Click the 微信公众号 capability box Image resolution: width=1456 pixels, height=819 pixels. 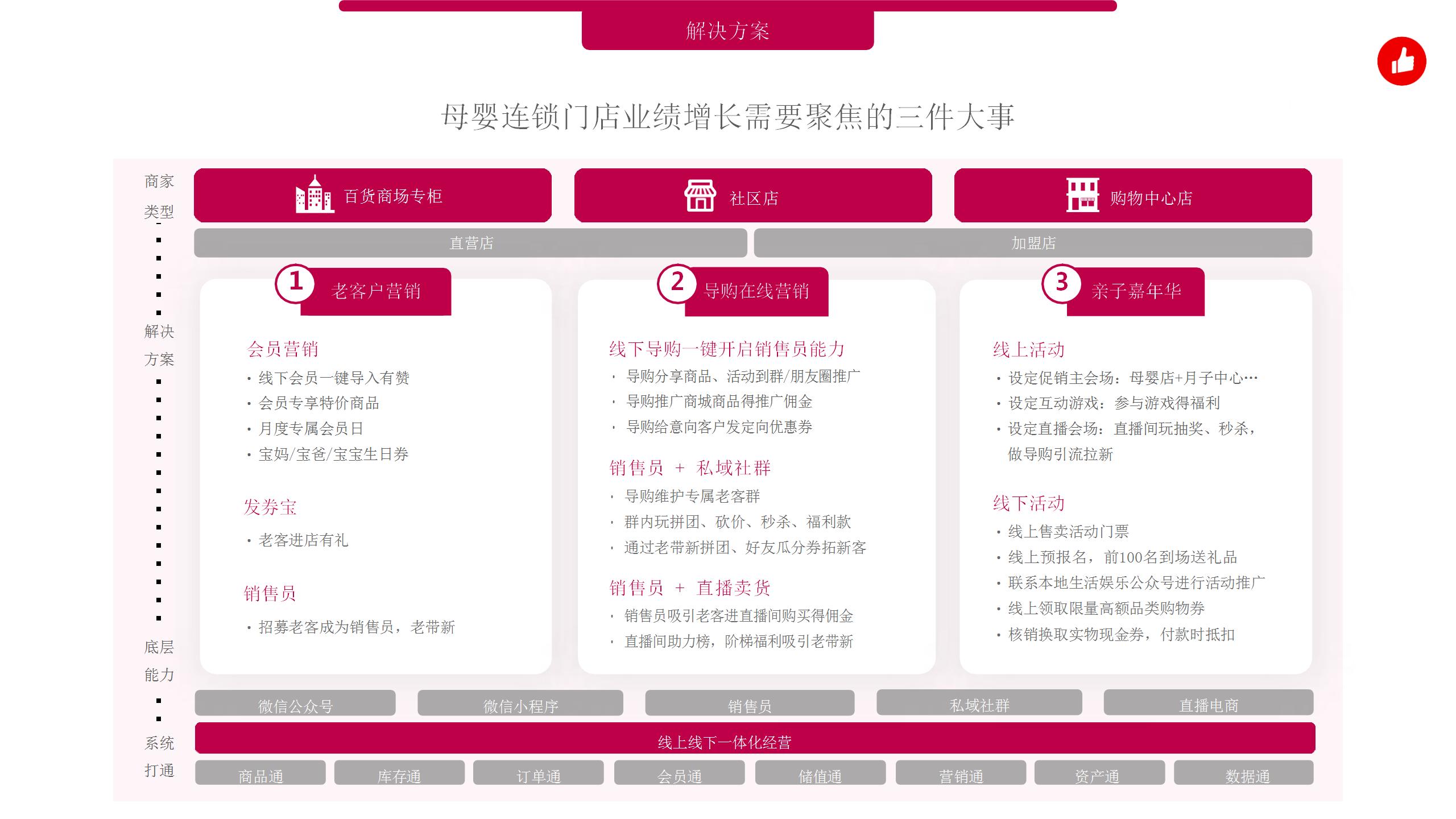pos(295,704)
